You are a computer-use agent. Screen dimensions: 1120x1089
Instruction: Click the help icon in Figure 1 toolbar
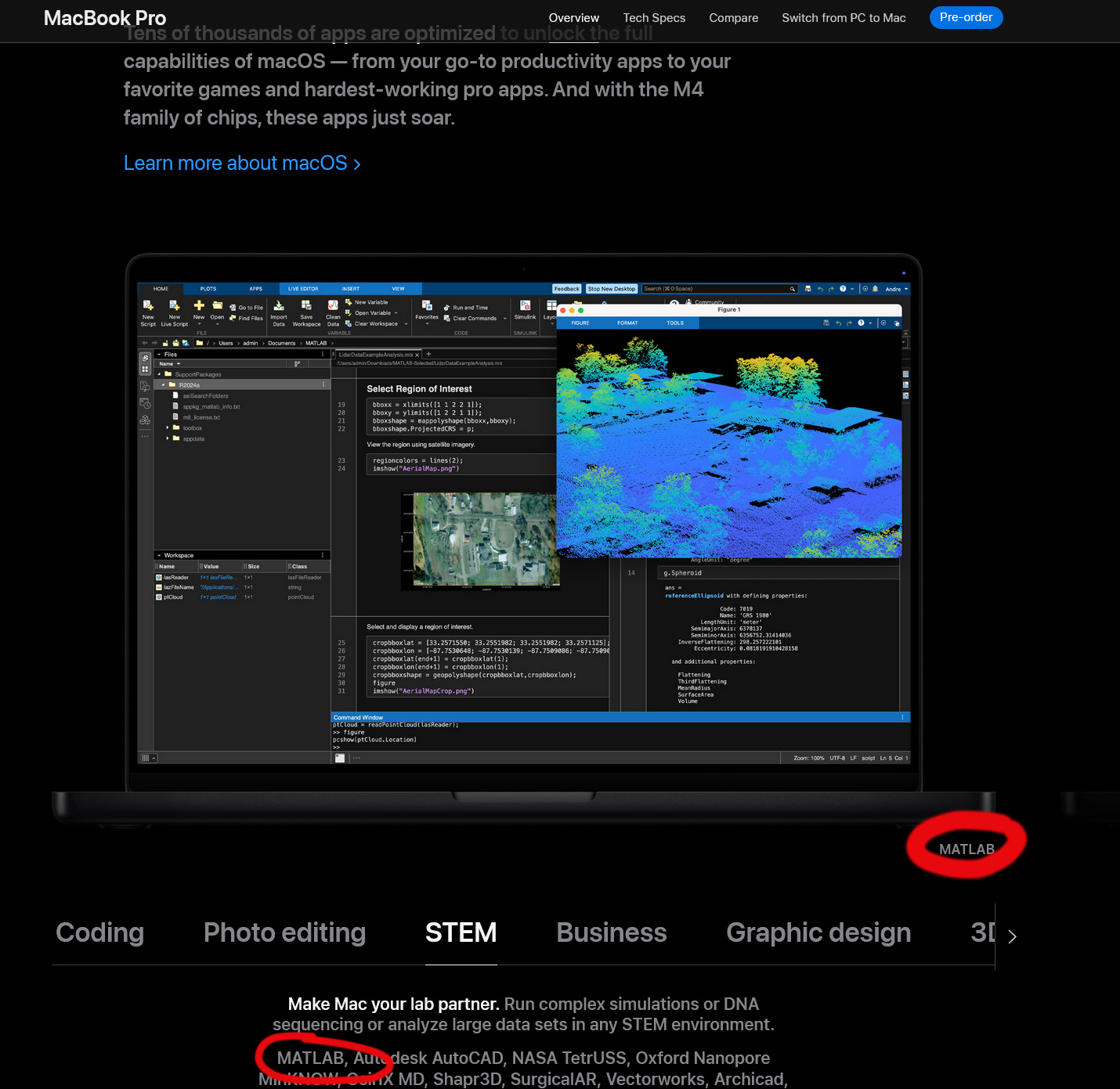tap(861, 323)
